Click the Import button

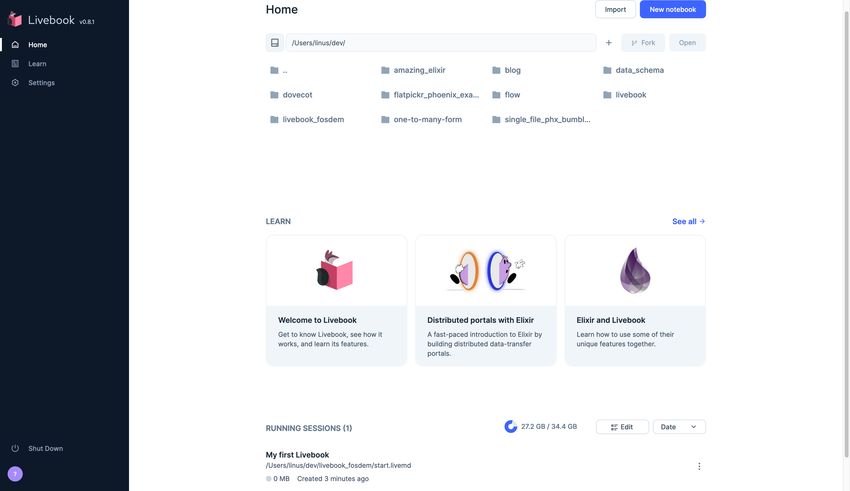615,9
